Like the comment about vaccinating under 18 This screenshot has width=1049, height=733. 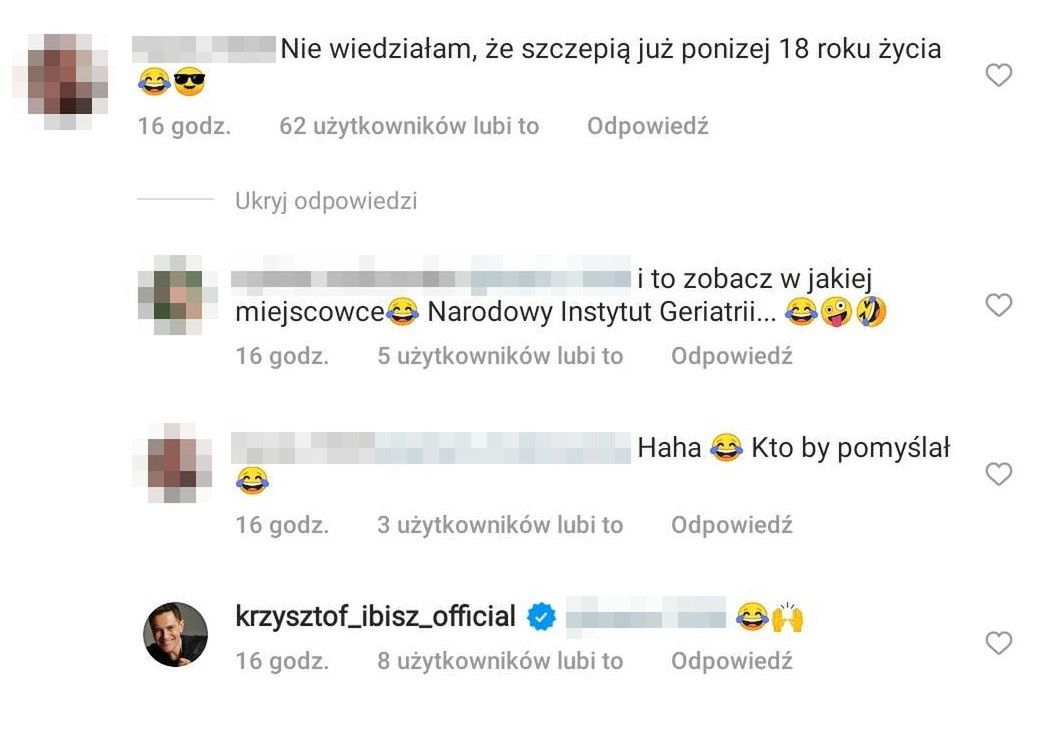(998, 75)
